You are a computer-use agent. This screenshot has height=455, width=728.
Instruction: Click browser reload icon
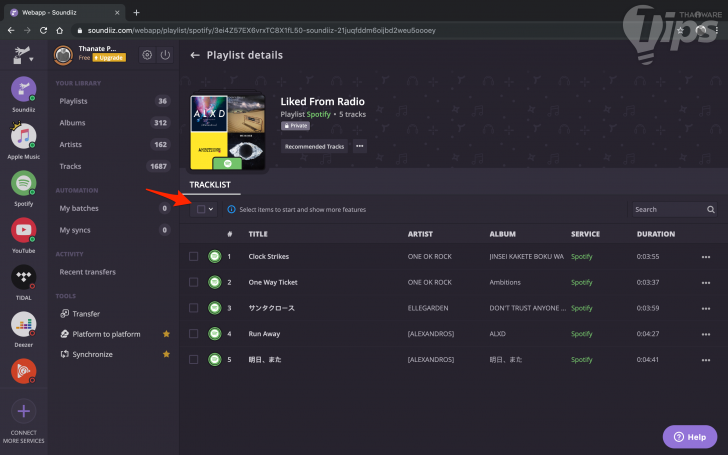click(x=43, y=30)
